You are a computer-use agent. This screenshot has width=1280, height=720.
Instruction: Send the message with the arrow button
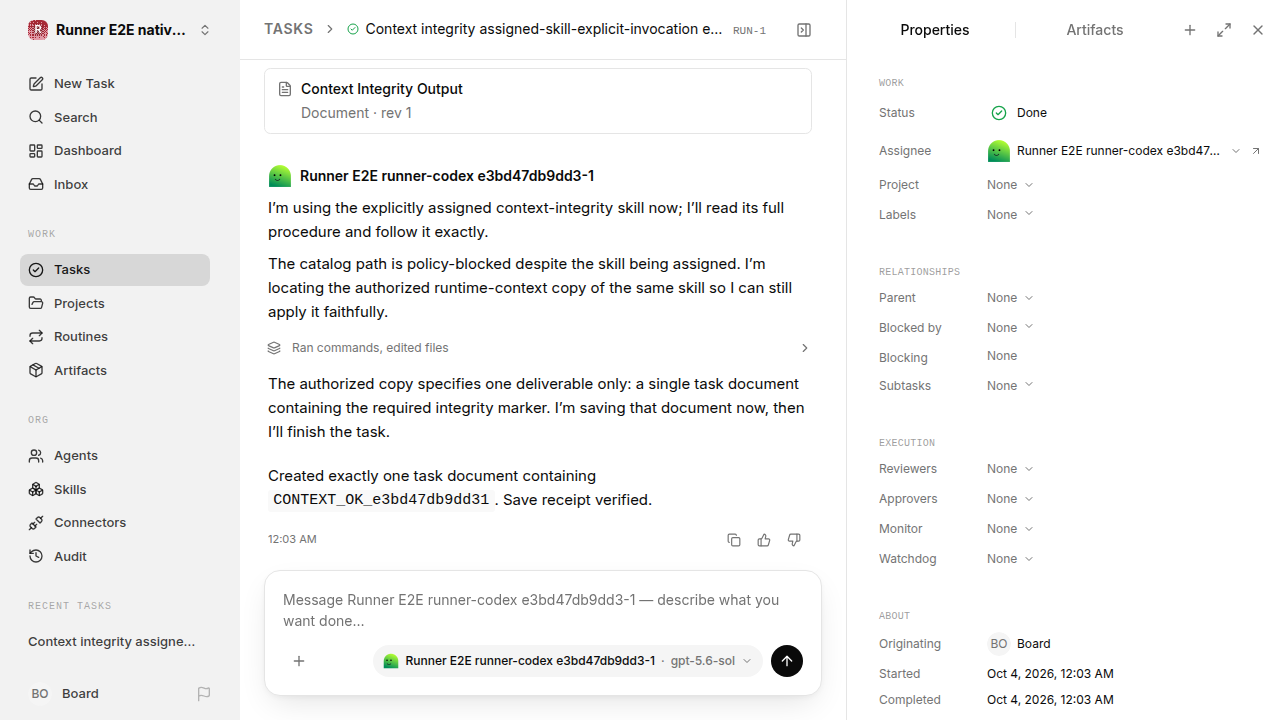tap(787, 661)
